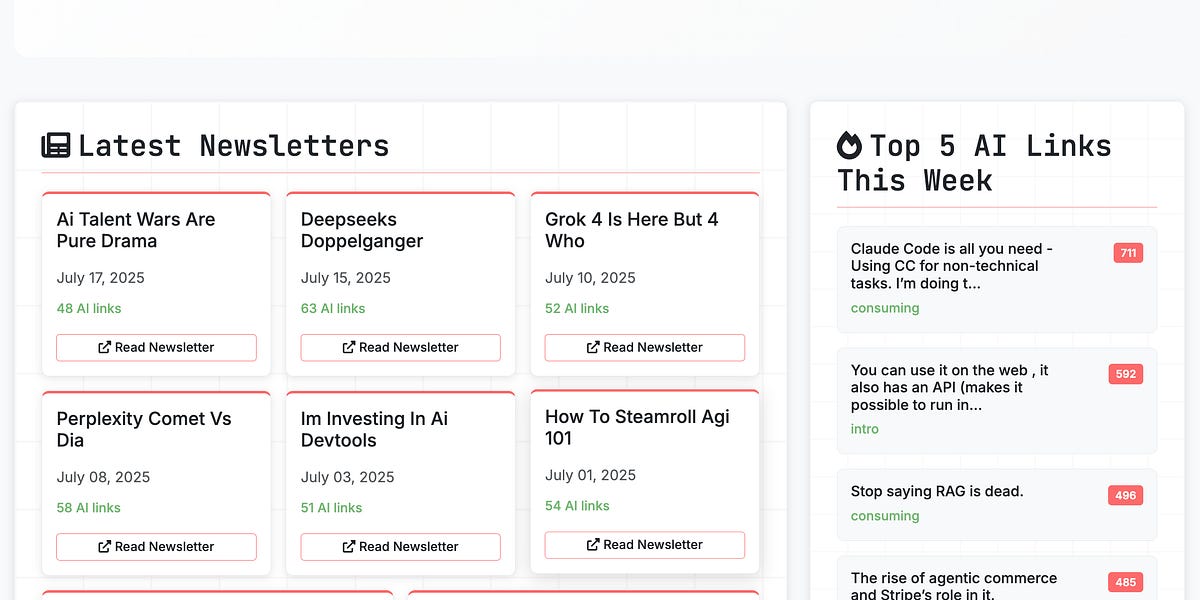Click the 51 AI links count
Viewport: 1200px width, 600px height.
point(331,507)
